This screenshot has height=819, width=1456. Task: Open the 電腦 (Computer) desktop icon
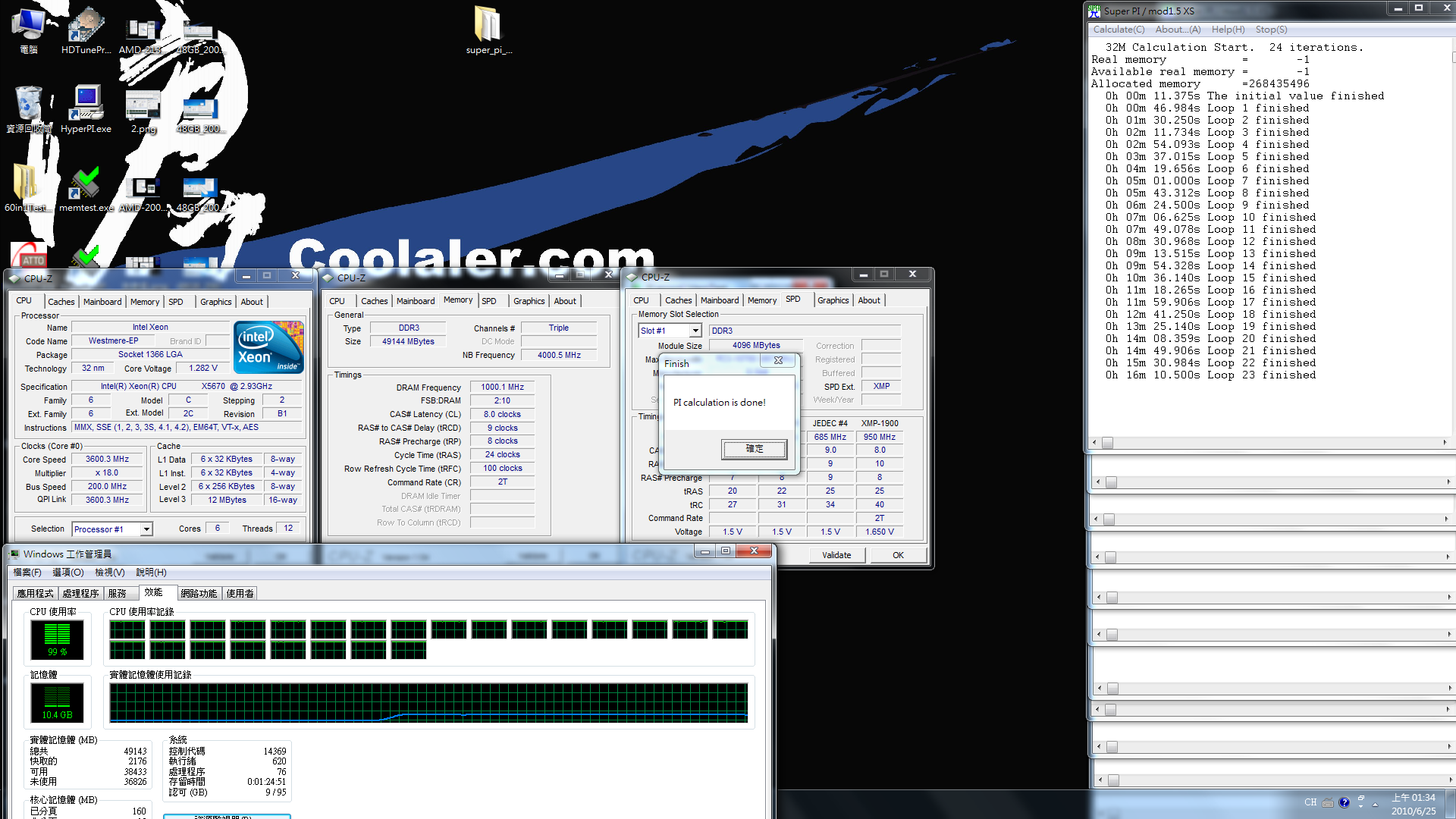point(29,30)
